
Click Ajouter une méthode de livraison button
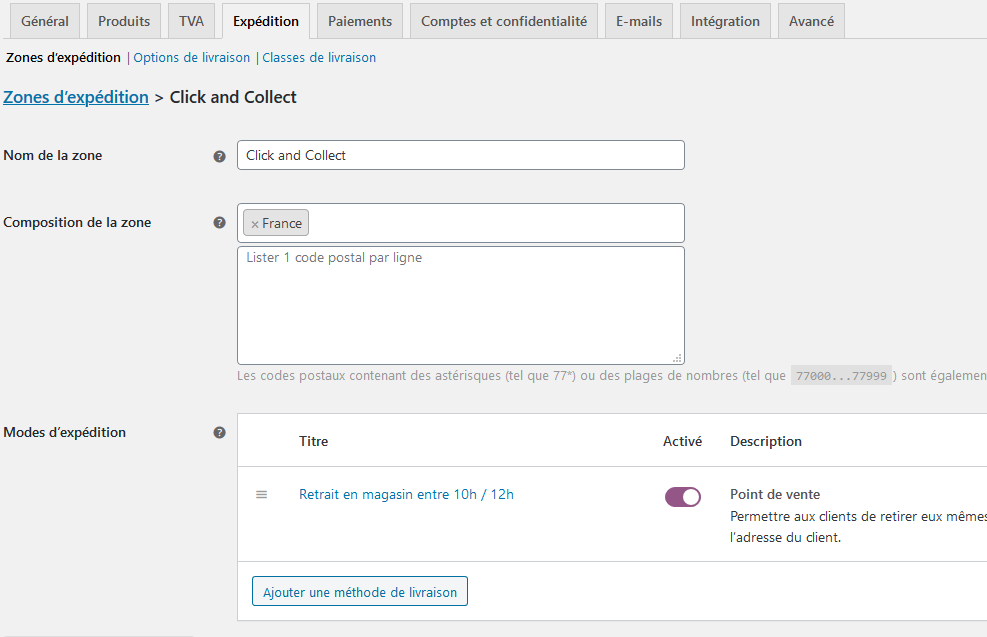[x=360, y=592]
